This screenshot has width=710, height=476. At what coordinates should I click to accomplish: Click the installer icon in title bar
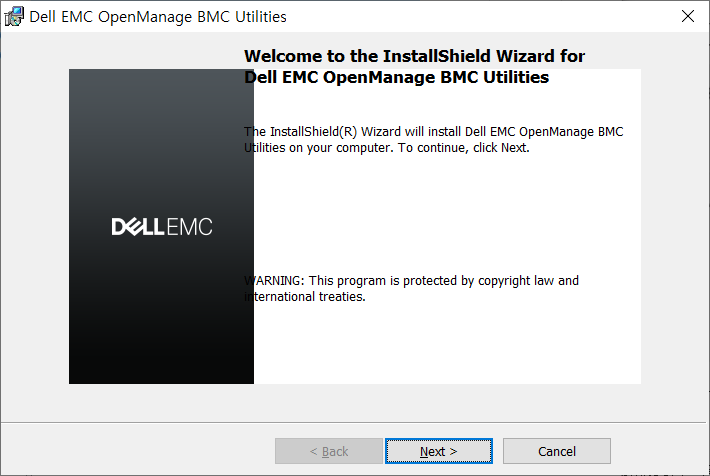(x=14, y=17)
